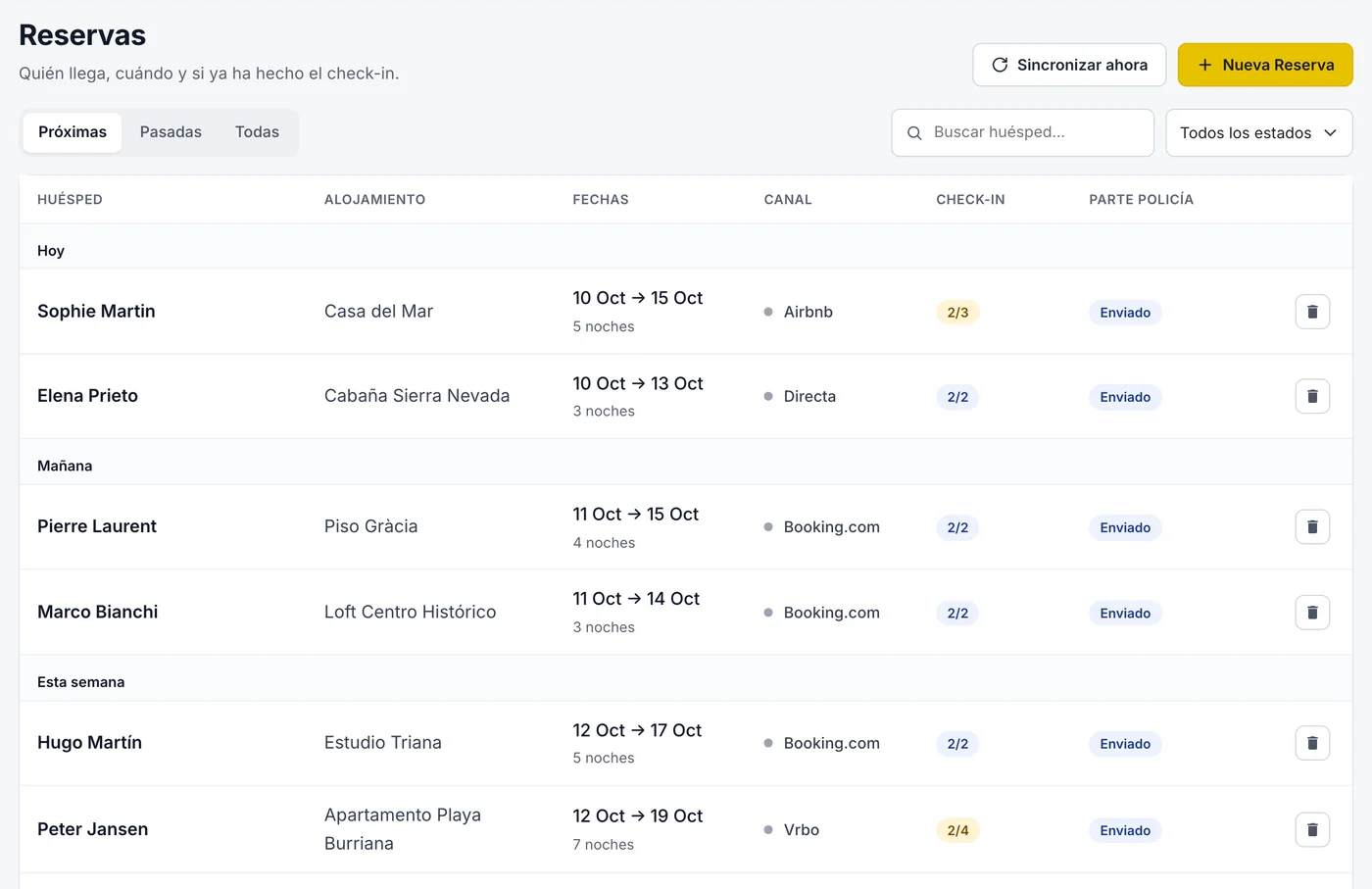The width and height of the screenshot is (1372, 889).
Task: Click Enviado badge in Hugo Martín row
Action: 1125,744
